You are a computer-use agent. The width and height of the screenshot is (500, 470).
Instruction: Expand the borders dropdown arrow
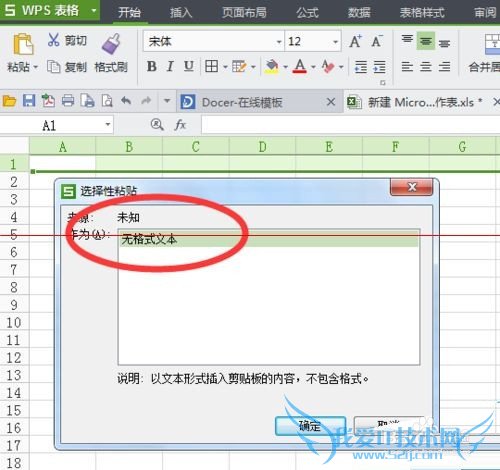[225, 67]
